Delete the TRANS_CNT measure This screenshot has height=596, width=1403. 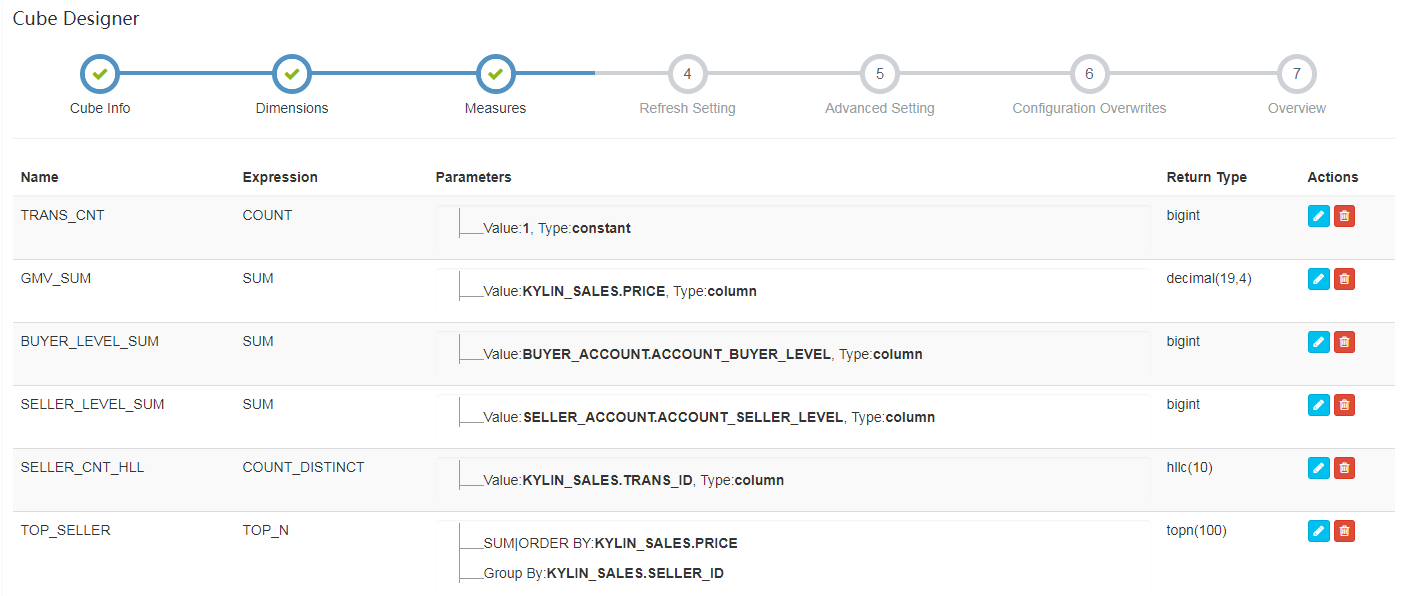coord(1344,216)
